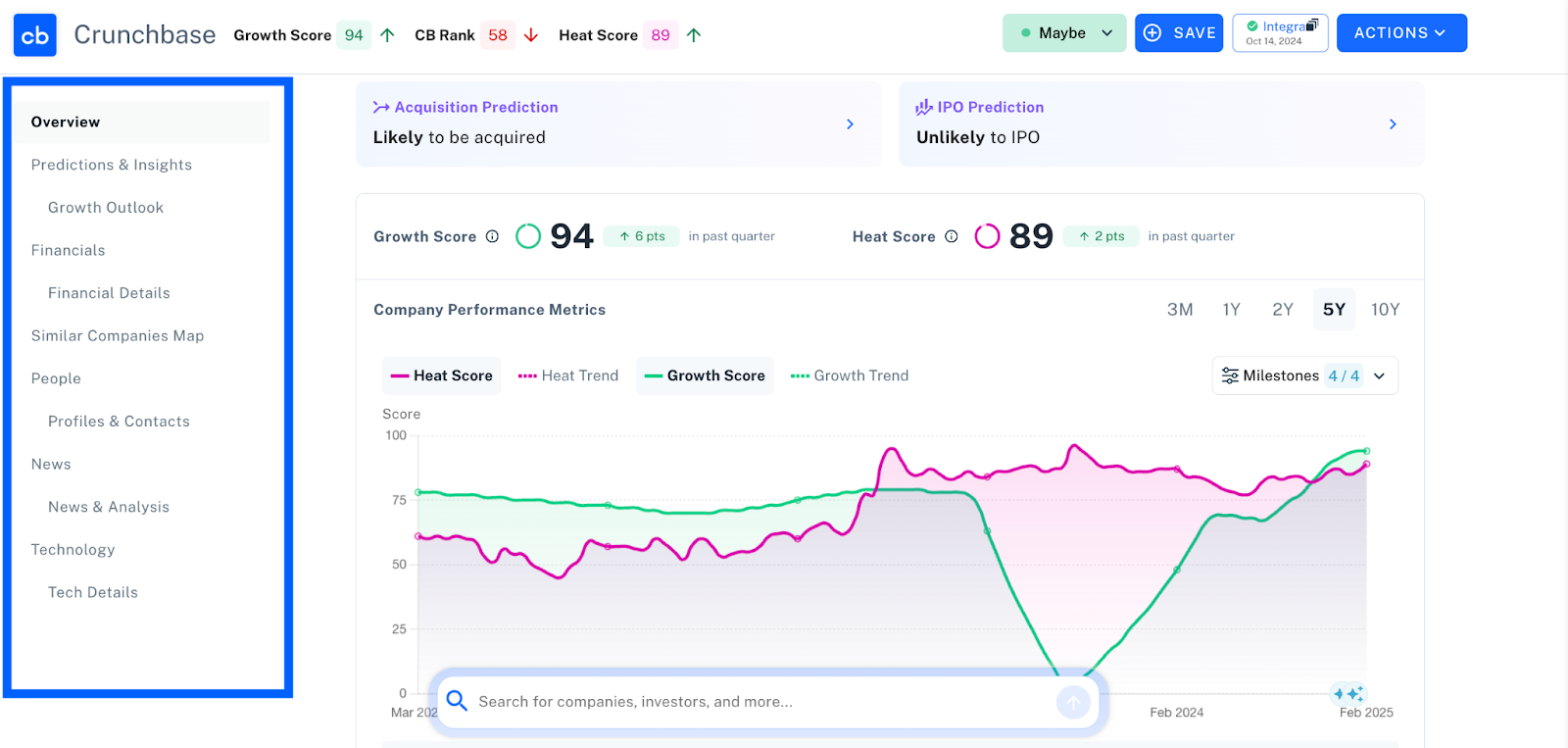The image size is (1568, 748).
Task: Select the 3M time range
Action: click(1180, 310)
